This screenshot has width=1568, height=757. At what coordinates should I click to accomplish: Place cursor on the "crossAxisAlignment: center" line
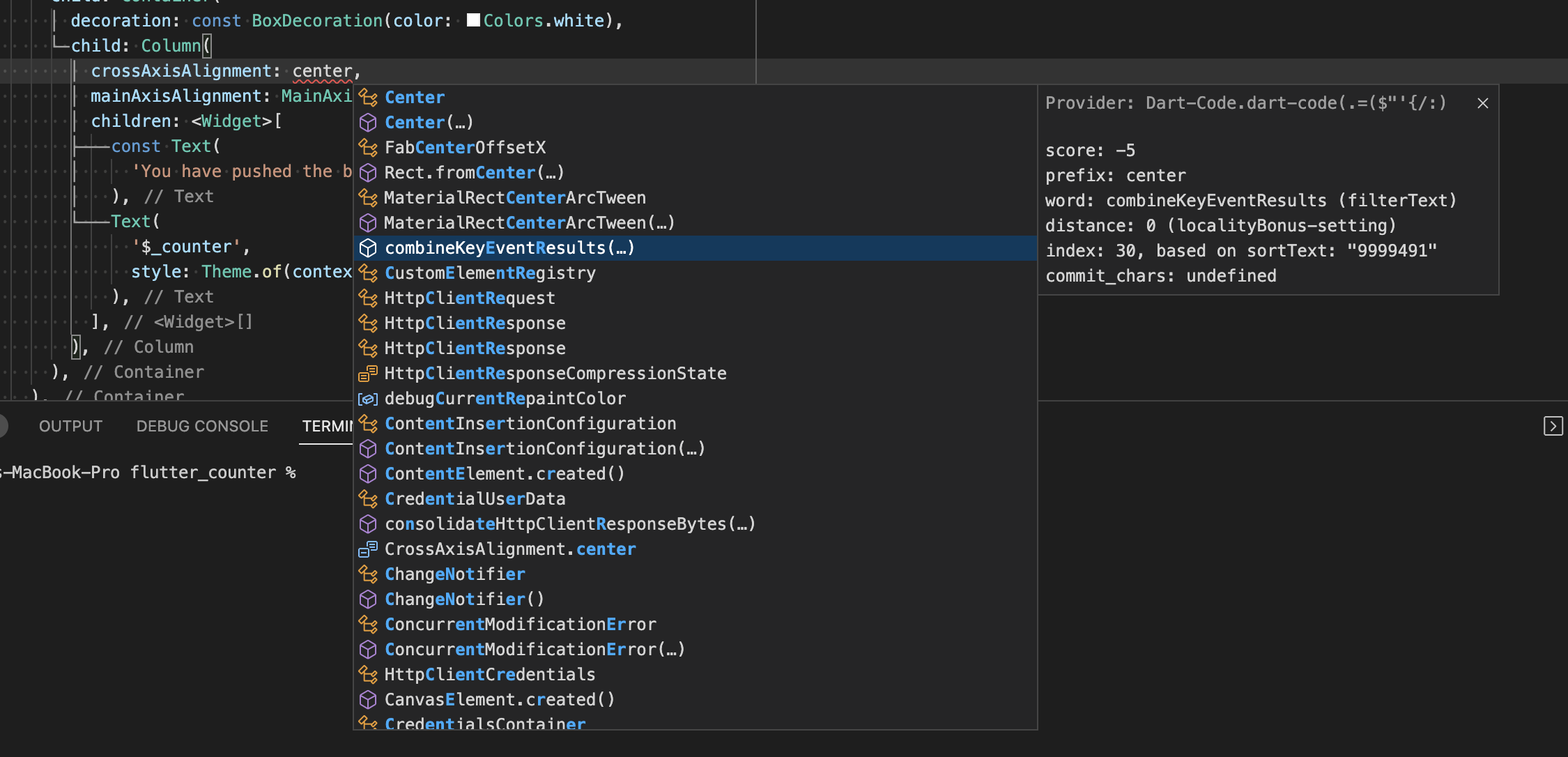[223, 70]
